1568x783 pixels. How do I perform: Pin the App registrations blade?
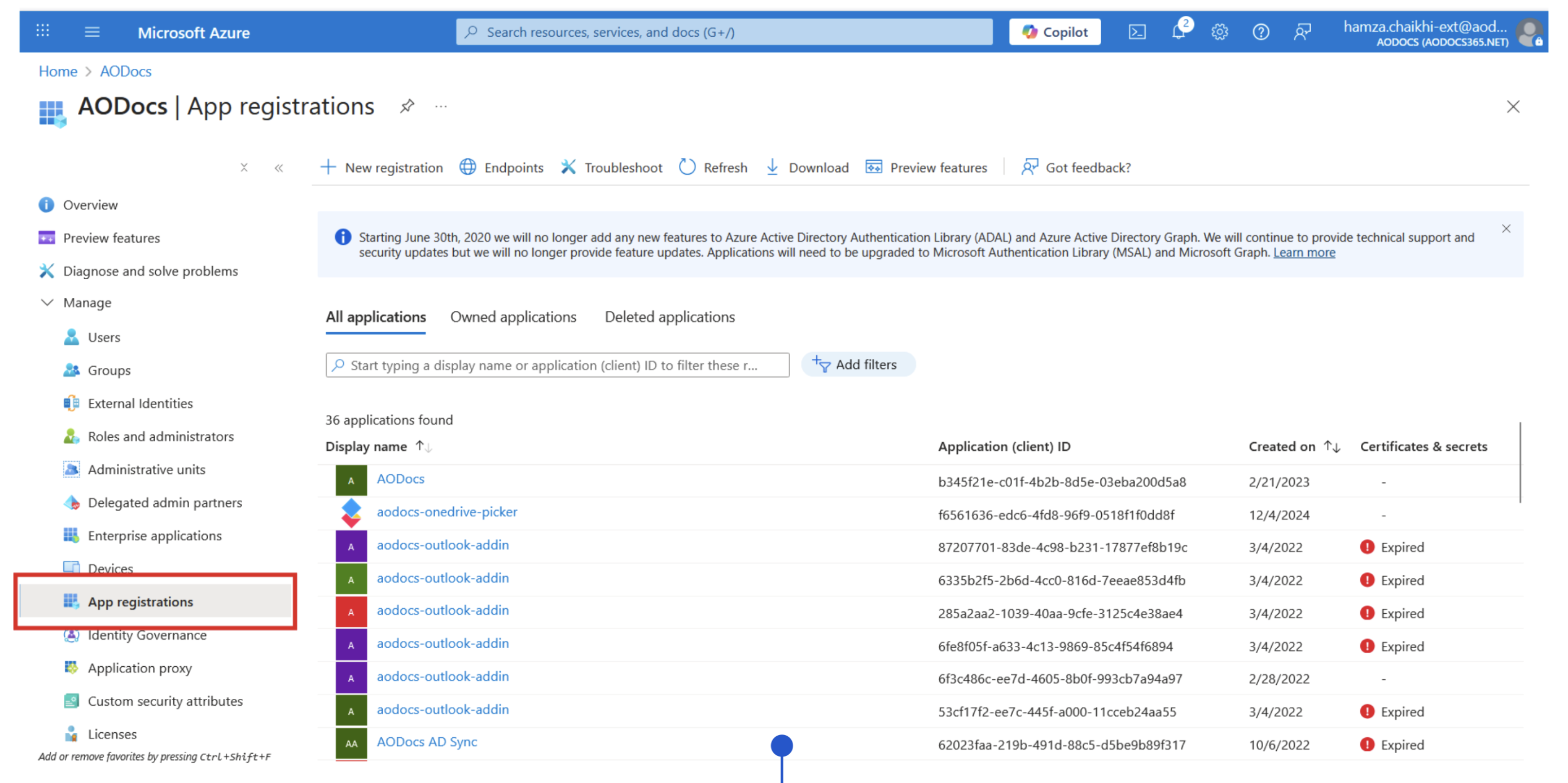pos(407,107)
